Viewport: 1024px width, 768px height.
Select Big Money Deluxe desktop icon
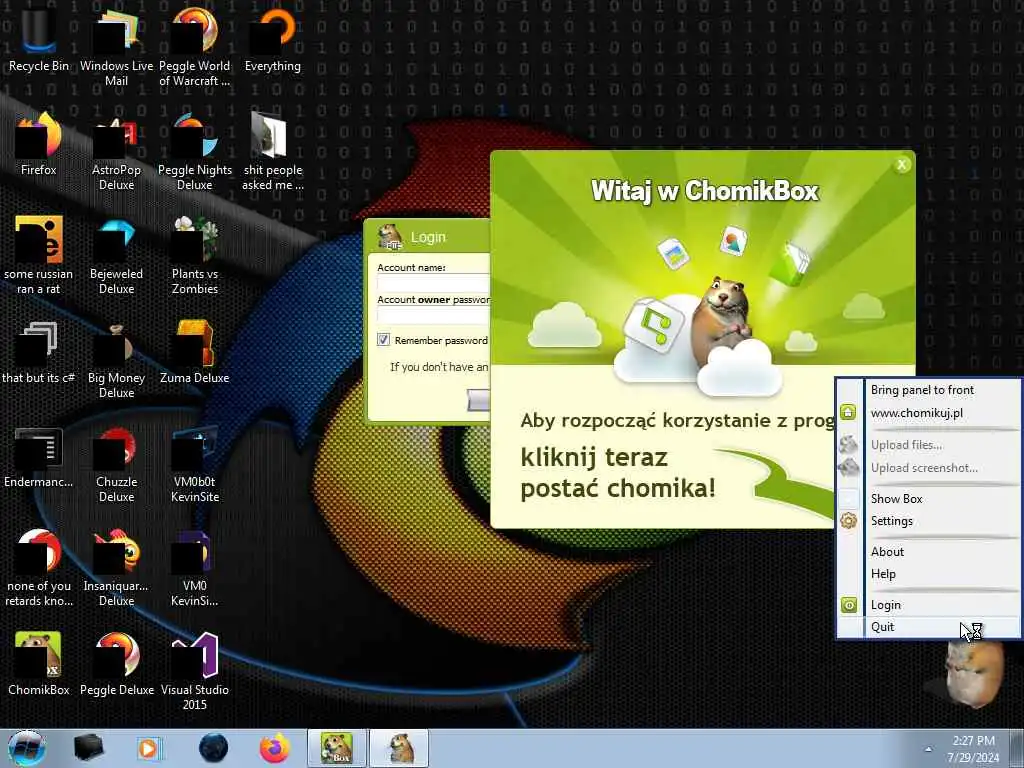tap(116, 359)
